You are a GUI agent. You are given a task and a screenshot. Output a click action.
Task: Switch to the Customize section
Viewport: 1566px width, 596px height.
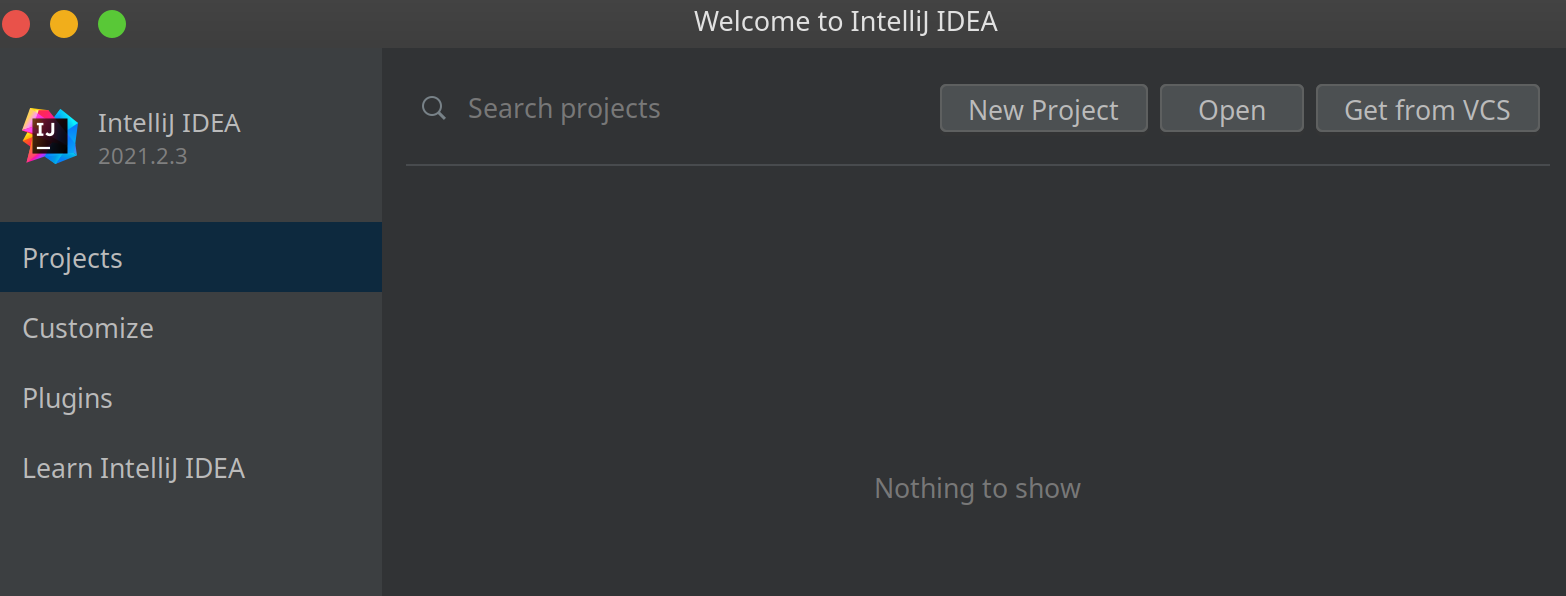point(88,328)
